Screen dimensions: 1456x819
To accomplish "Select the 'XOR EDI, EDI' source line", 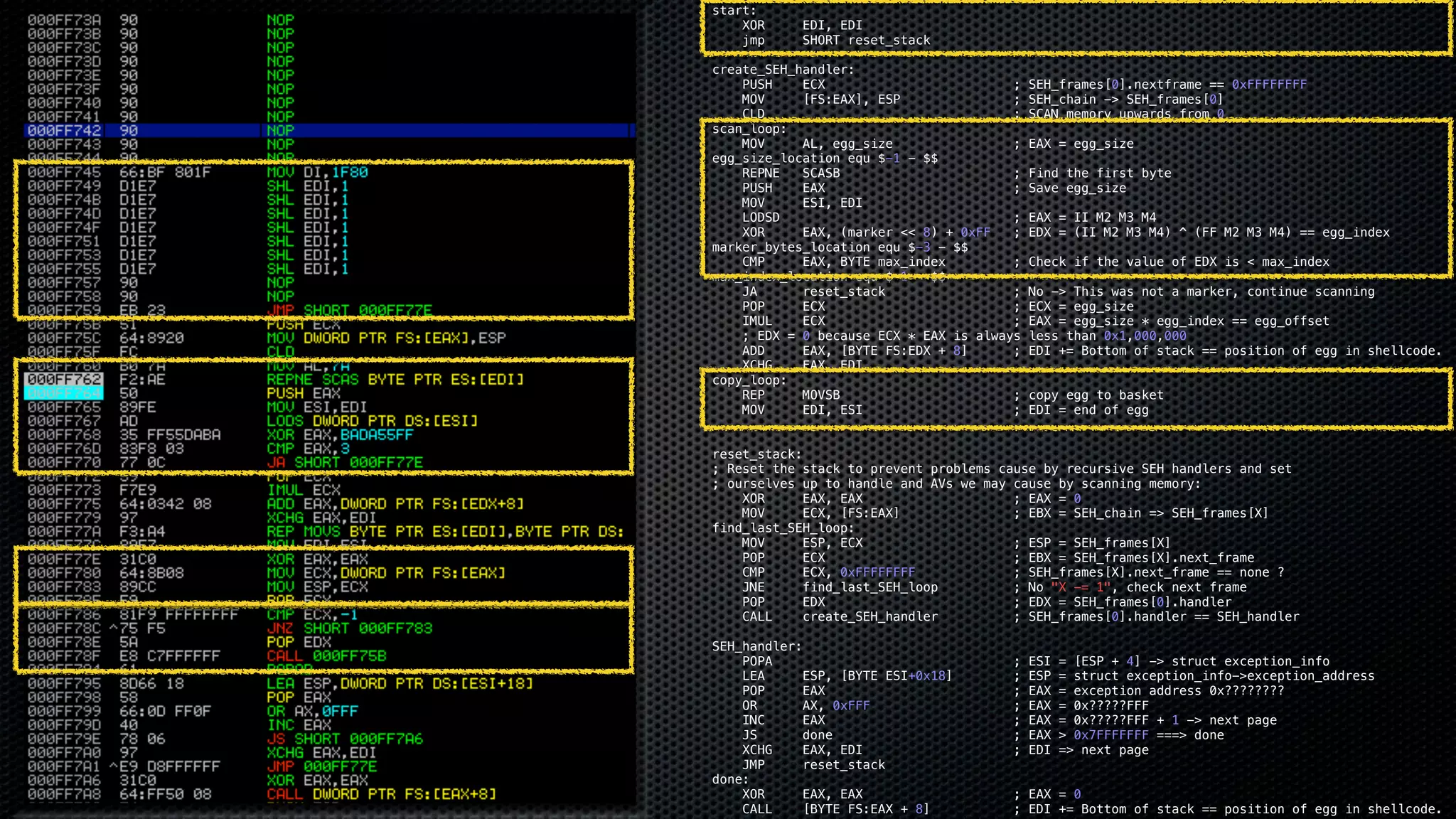I will [x=803, y=26].
